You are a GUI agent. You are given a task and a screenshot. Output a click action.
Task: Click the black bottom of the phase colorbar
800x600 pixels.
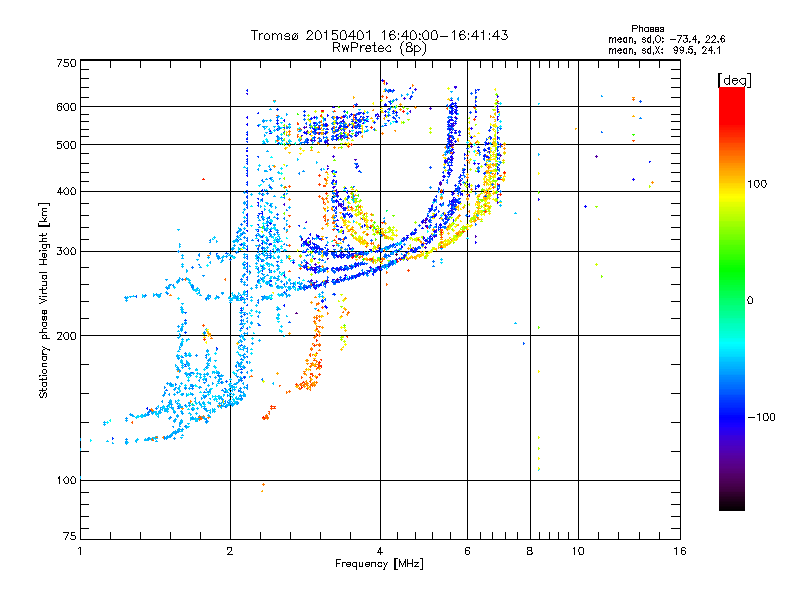[x=732, y=503]
